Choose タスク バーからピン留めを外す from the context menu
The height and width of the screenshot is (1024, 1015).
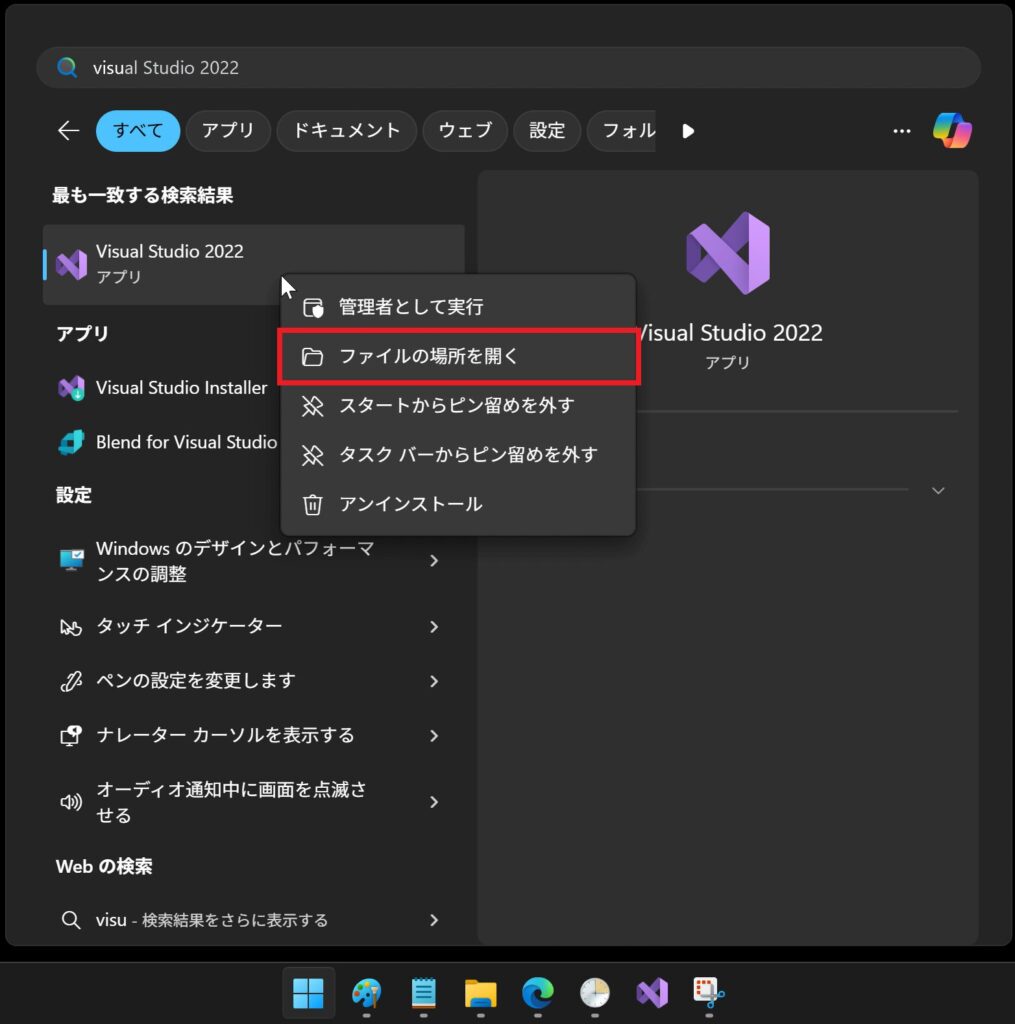point(458,455)
